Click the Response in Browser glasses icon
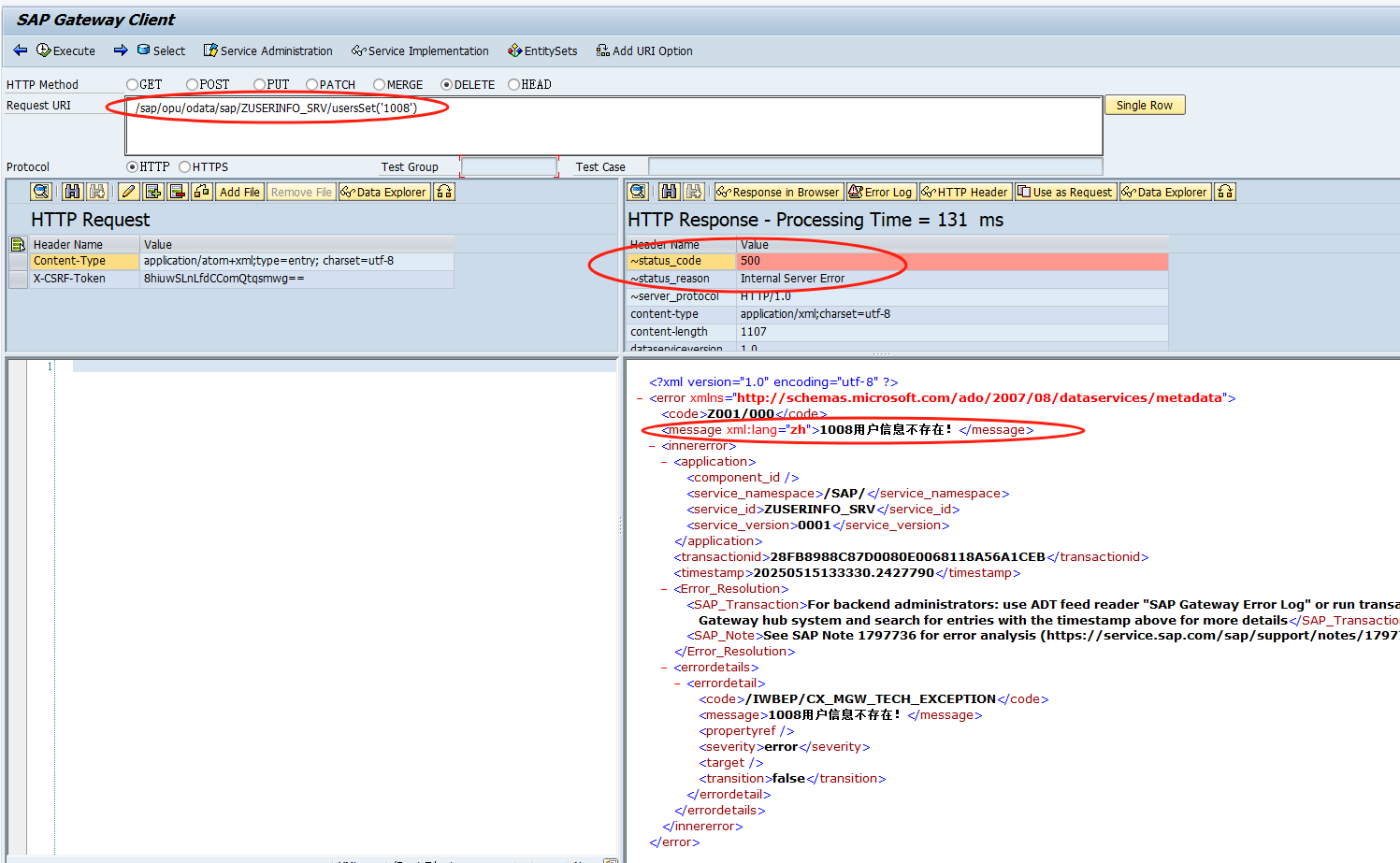Viewport: 1400px width, 863px height. click(777, 192)
